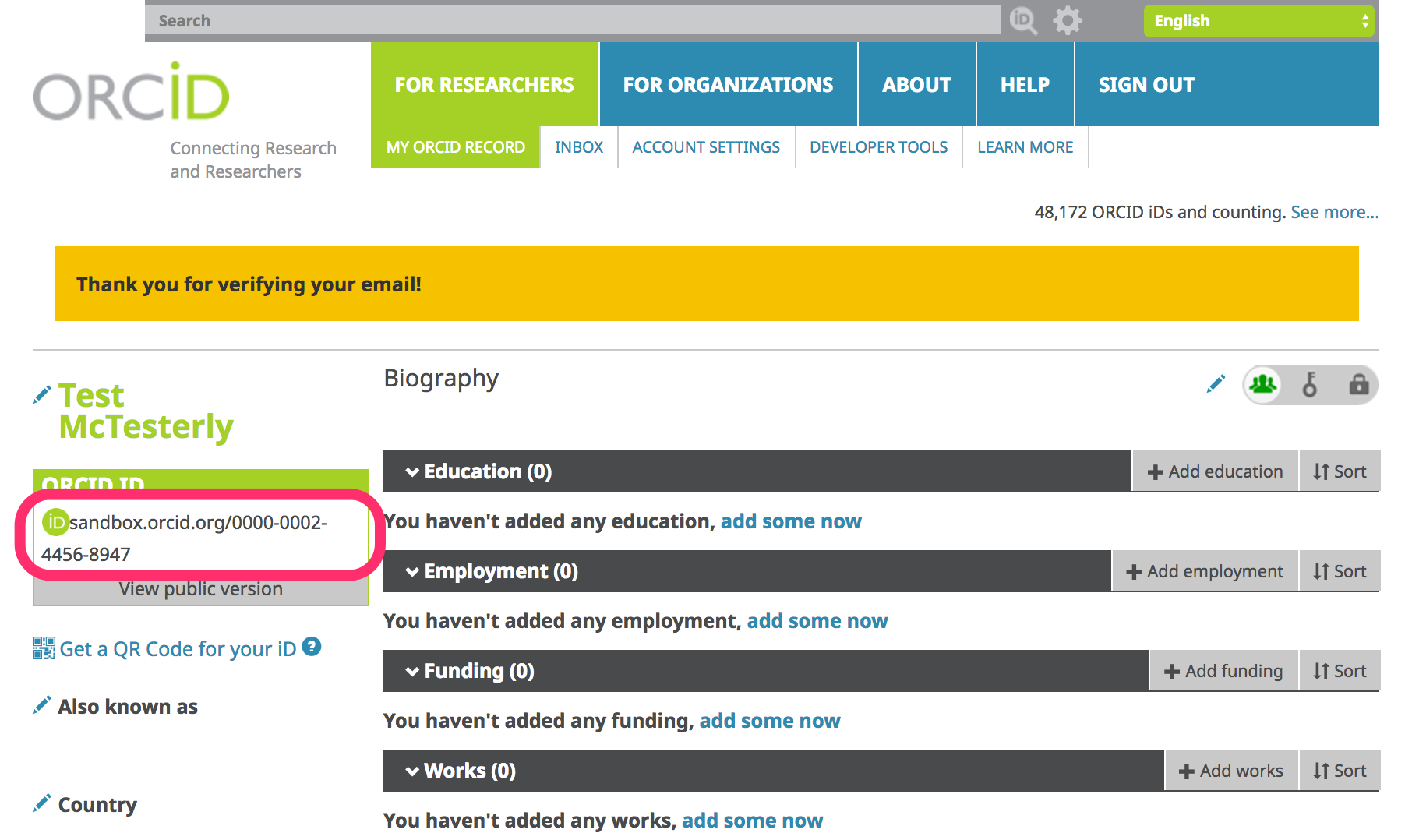The width and height of the screenshot is (1412, 840).
Task: Select the FOR RESEARCHERS menu
Action: point(485,84)
